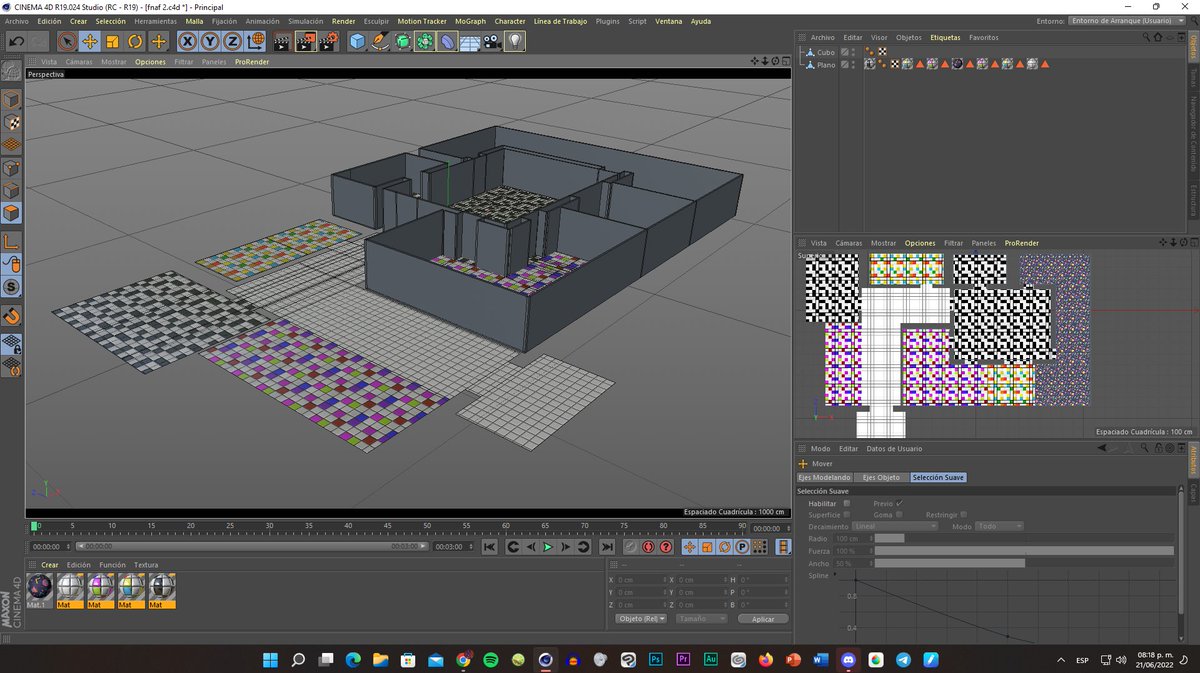1200x673 pixels.
Task: Select the Mat.1 material thumbnail
Action: coord(39,591)
